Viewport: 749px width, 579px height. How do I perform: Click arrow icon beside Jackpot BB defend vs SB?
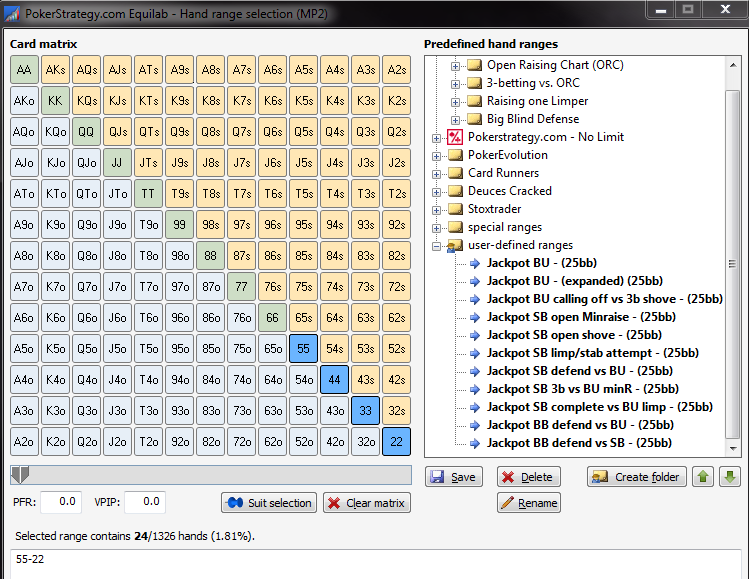(x=474, y=443)
